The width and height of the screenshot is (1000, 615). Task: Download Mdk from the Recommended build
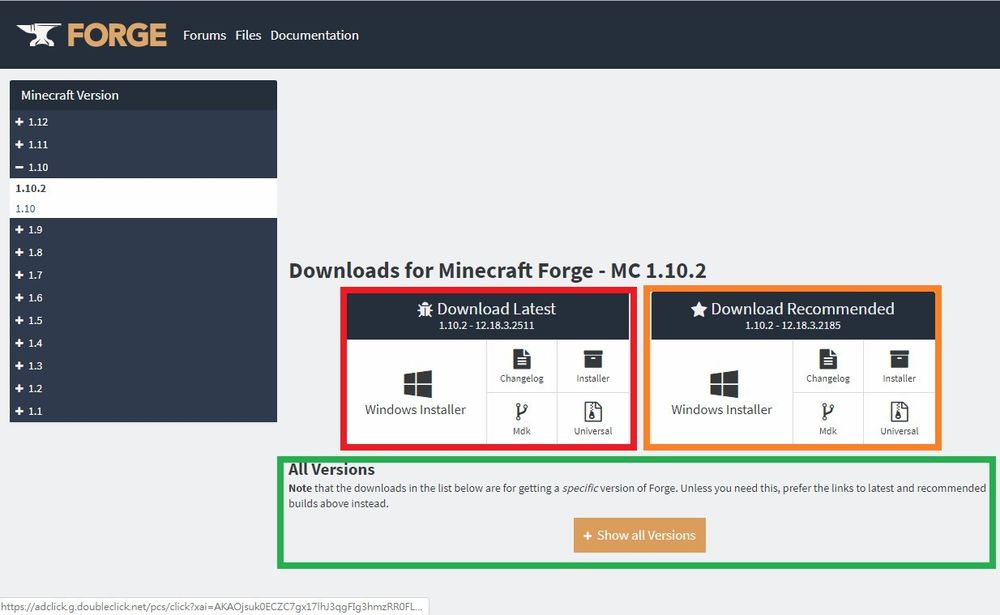(x=827, y=411)
